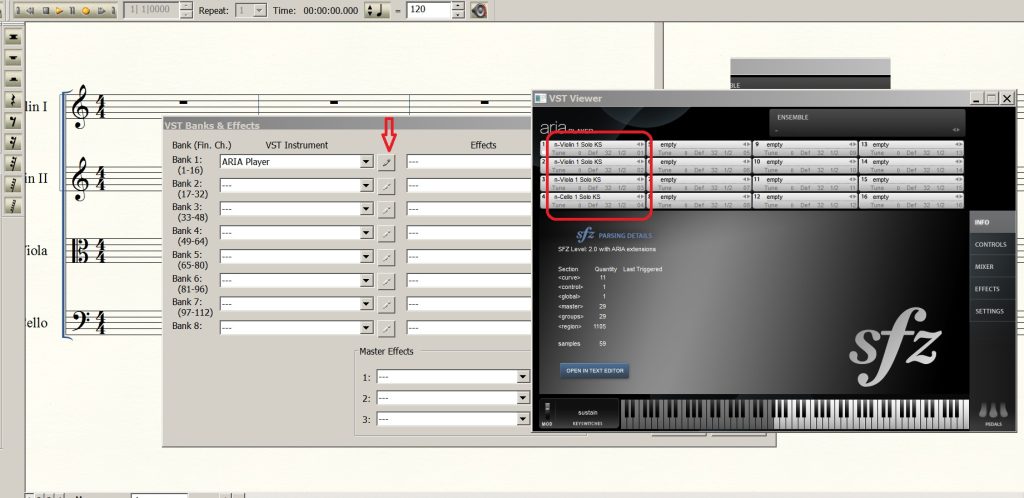Viewport: 1024px width, 498px height.
Task: Expand Master Effects slot 1 dropdown
Action: 522,377
